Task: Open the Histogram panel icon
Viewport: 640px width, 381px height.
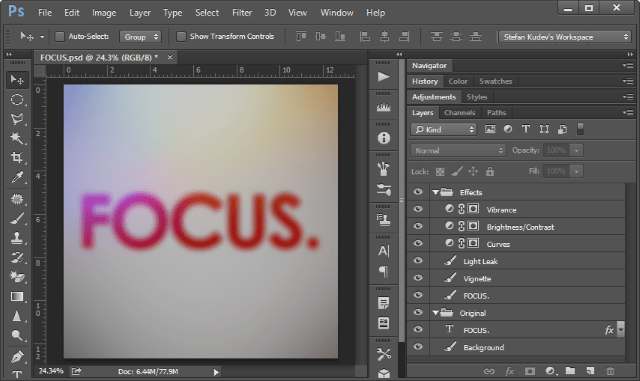Action: 383,107
